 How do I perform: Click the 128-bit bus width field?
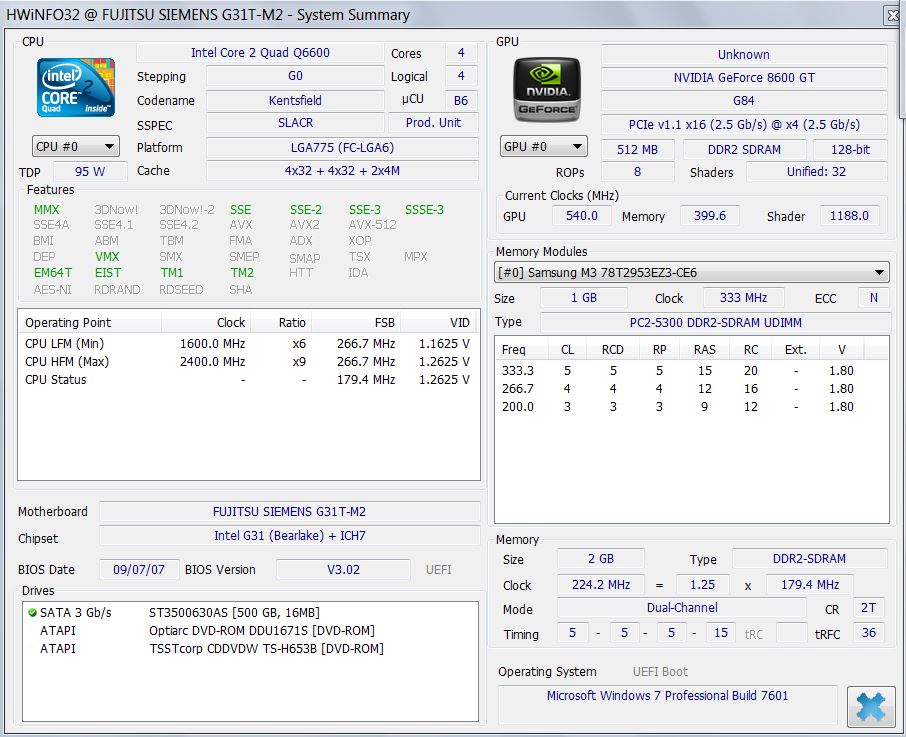point(850,149)
